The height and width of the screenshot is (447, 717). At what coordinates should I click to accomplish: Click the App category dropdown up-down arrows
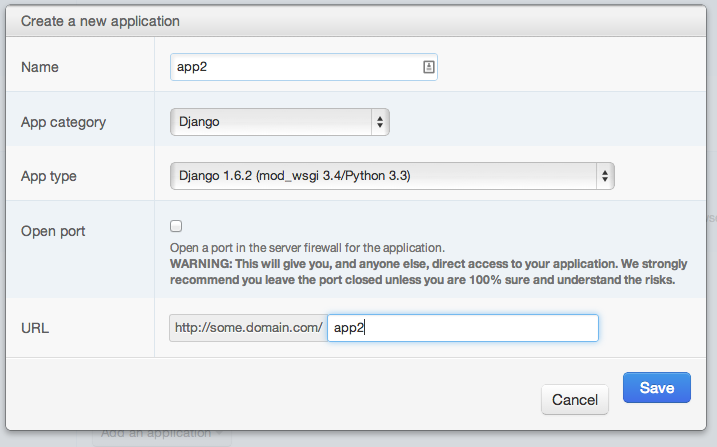coord(380,122)
